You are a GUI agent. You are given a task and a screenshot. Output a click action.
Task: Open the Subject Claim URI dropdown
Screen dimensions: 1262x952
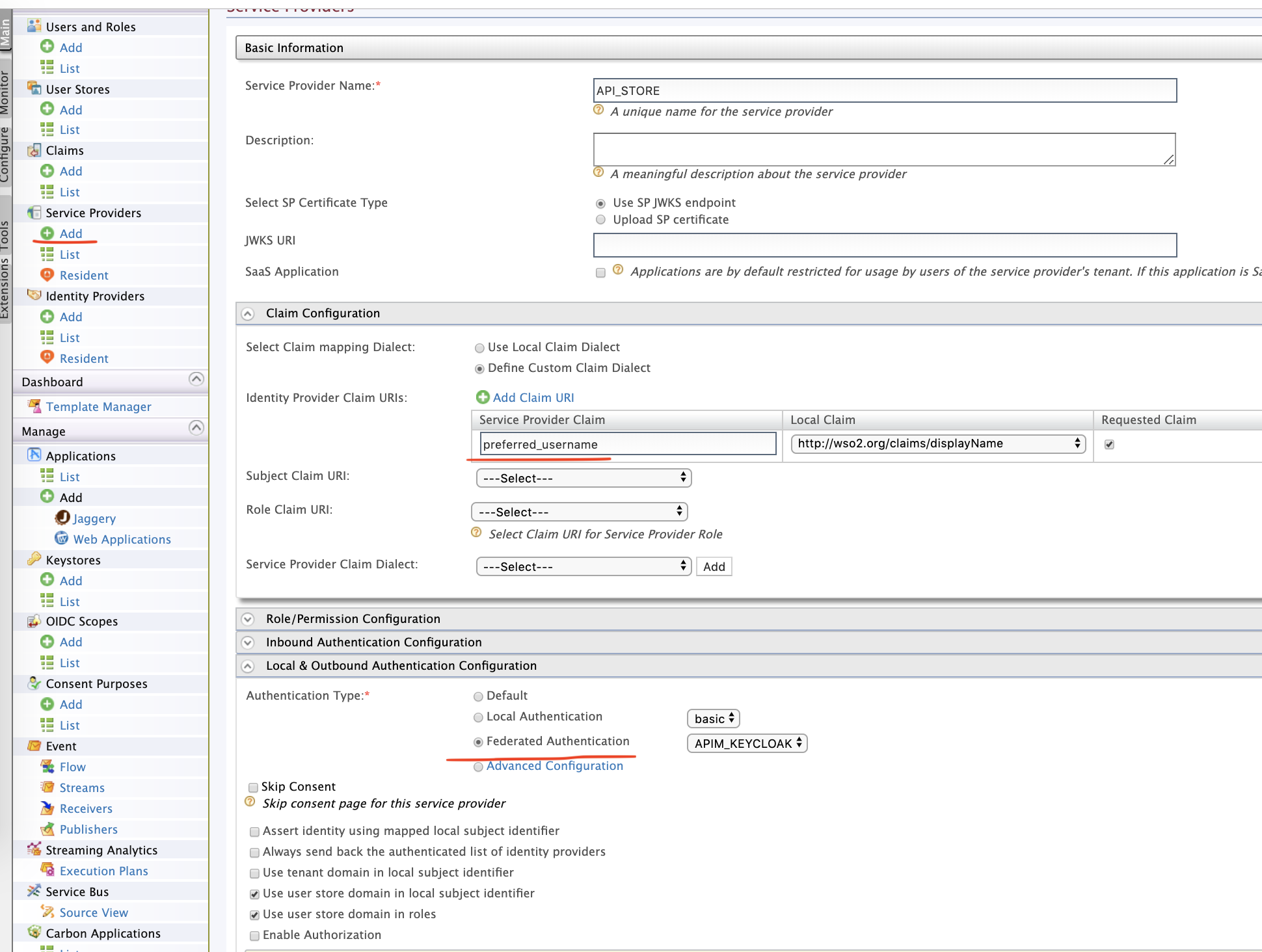click(583, 478)
